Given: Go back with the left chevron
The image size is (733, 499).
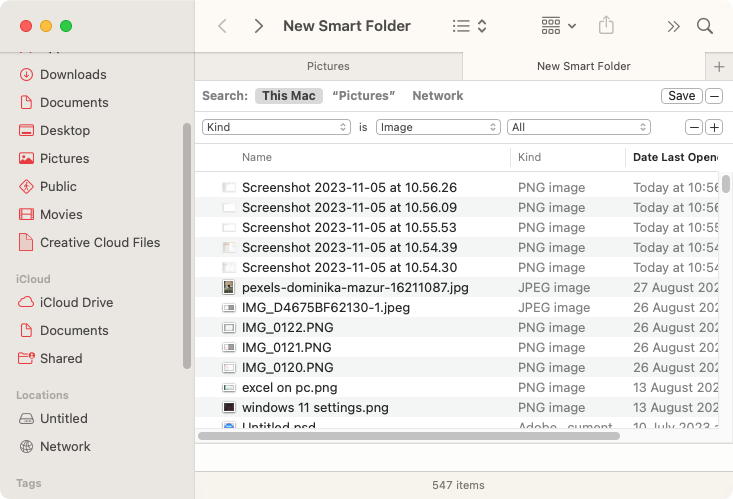Looking at the screenshot, I should pyautogui.click(x=223, y=26).
